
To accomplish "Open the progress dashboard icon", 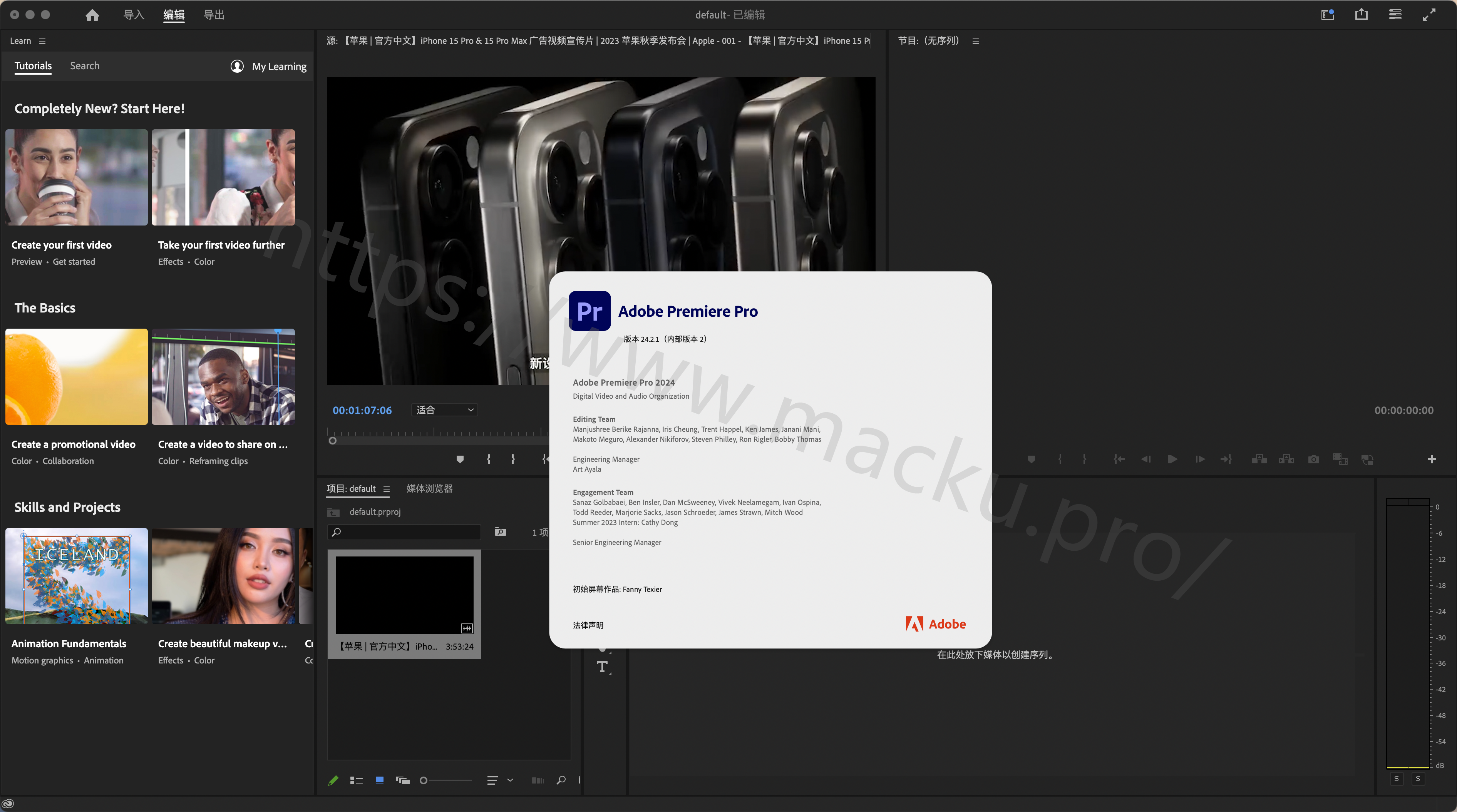I will [1395, 15].
